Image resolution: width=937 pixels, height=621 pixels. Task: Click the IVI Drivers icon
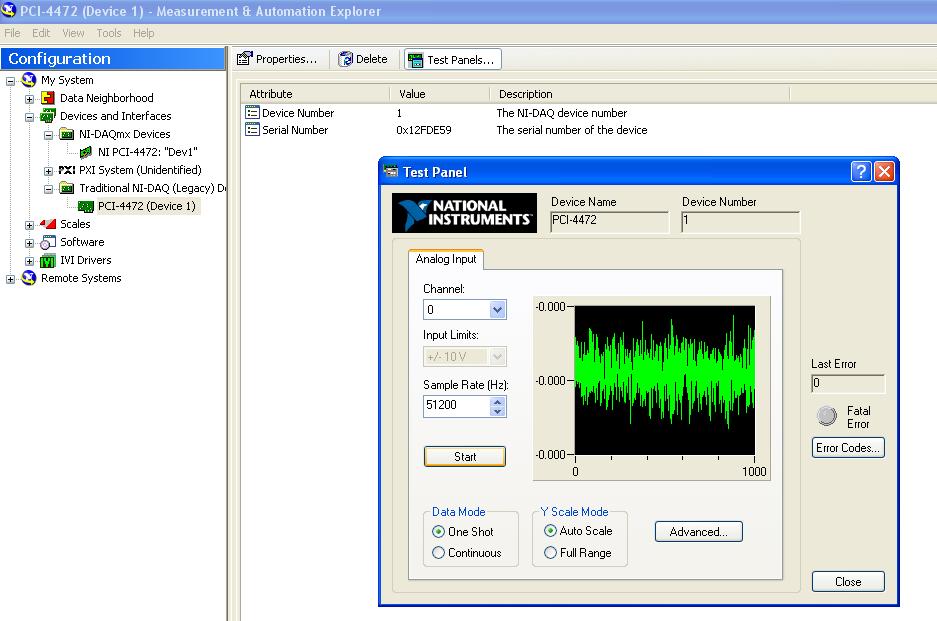click(48, 261)
